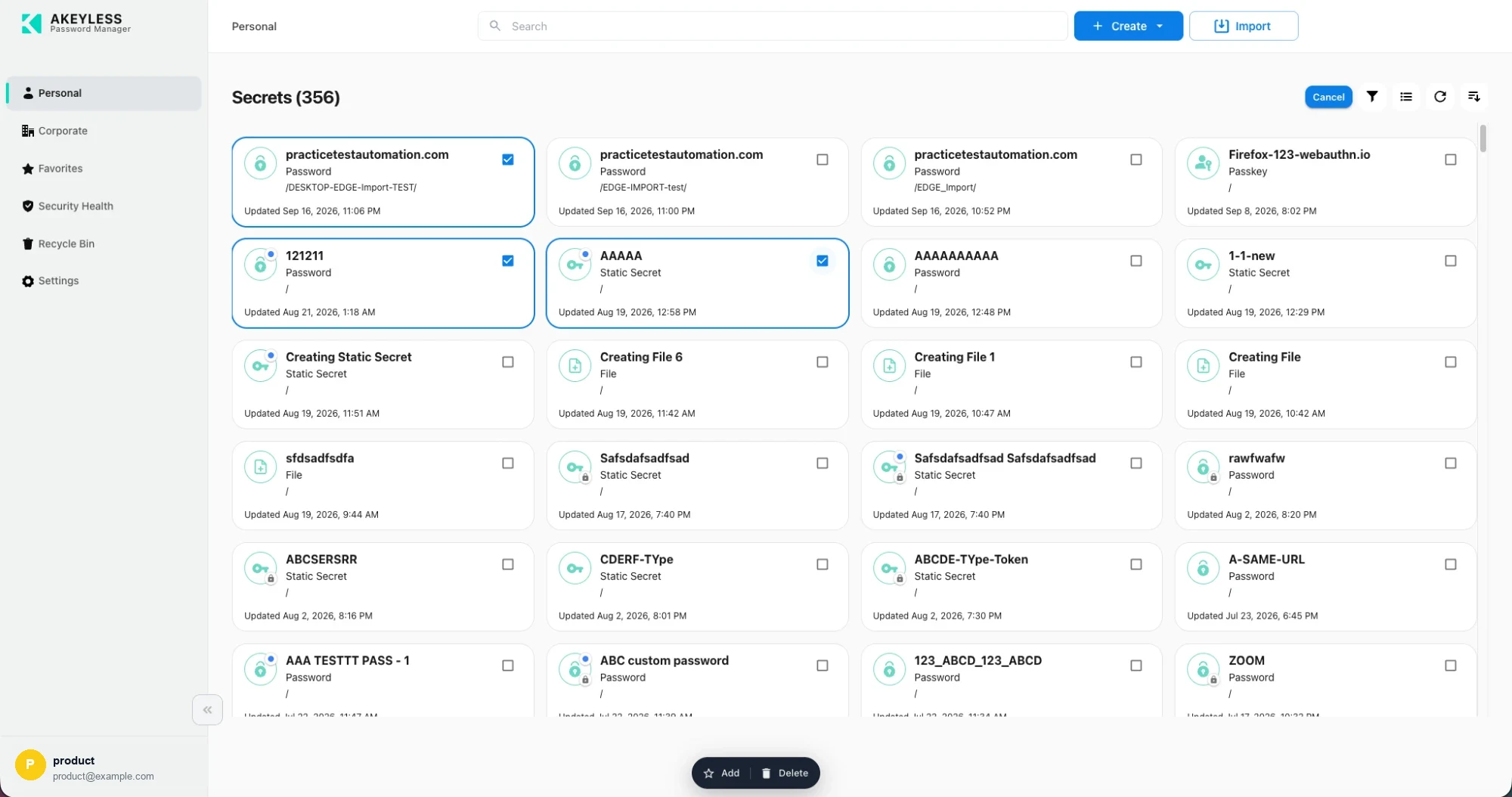Tick the ABCDE-TYpe-Token checkbox
The width and height of the screenshot is (1512, 797).
[1136, 564]
